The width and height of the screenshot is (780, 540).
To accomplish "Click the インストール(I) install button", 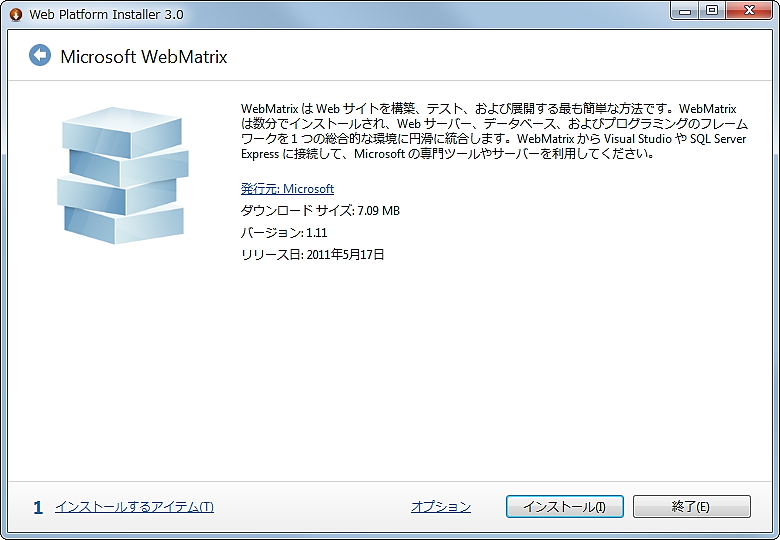I will [x=565, y=507].
